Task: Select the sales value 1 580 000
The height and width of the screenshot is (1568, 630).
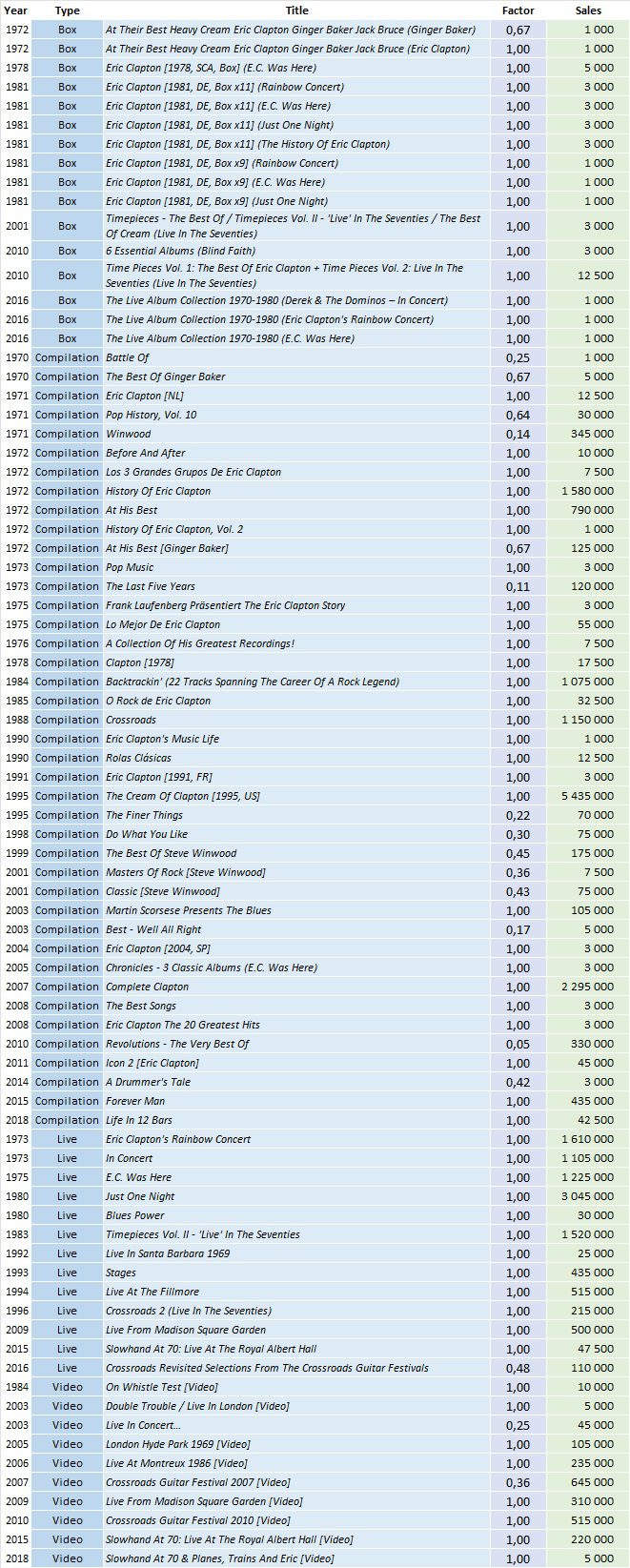Action: tap(588, 491)
